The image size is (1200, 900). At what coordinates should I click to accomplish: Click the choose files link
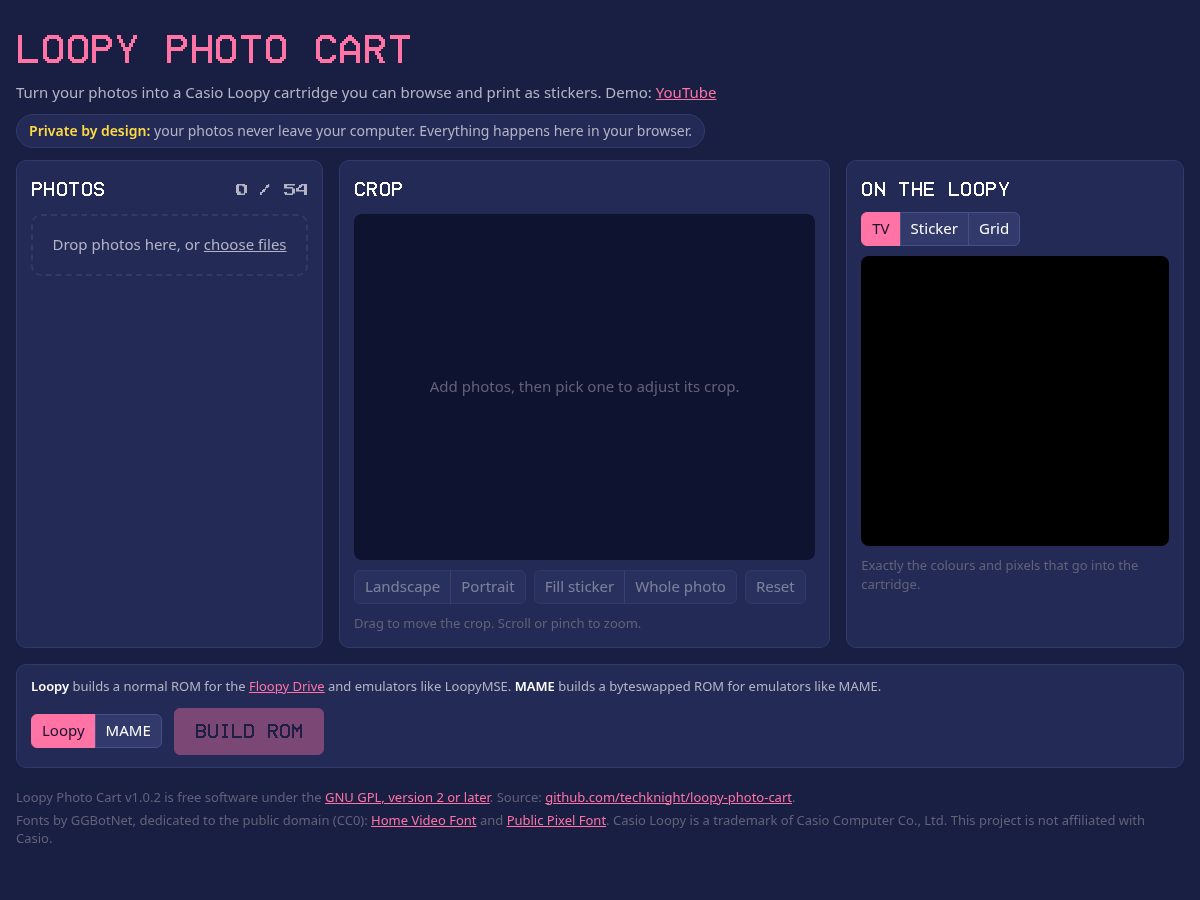(245, 245)
